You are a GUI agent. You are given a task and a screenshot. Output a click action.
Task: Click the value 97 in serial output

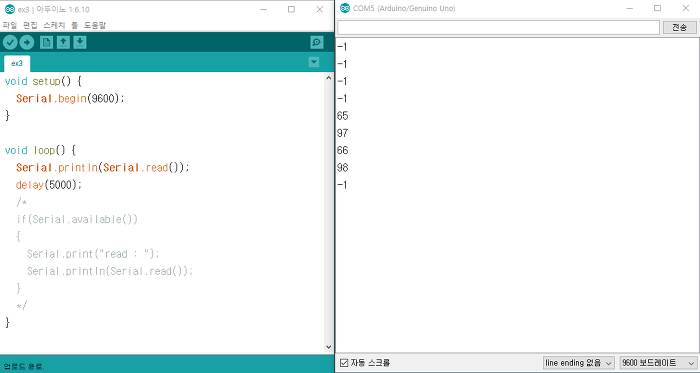click(342, 133)
